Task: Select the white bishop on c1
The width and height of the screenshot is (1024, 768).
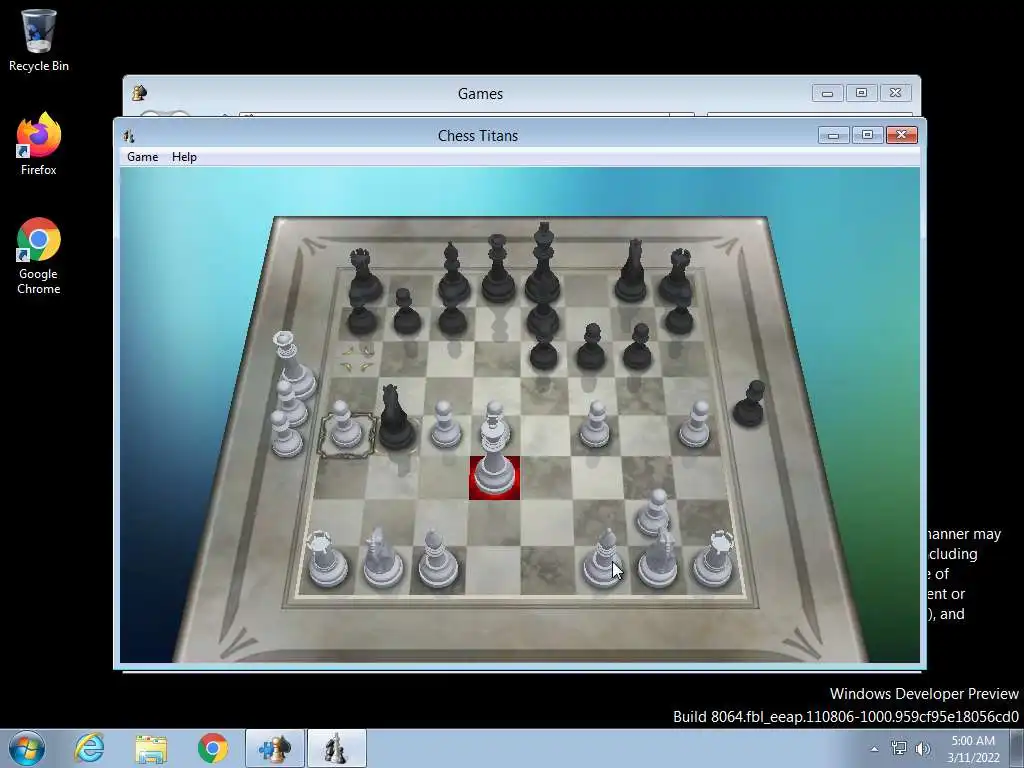Action: [x=438, y=559]
